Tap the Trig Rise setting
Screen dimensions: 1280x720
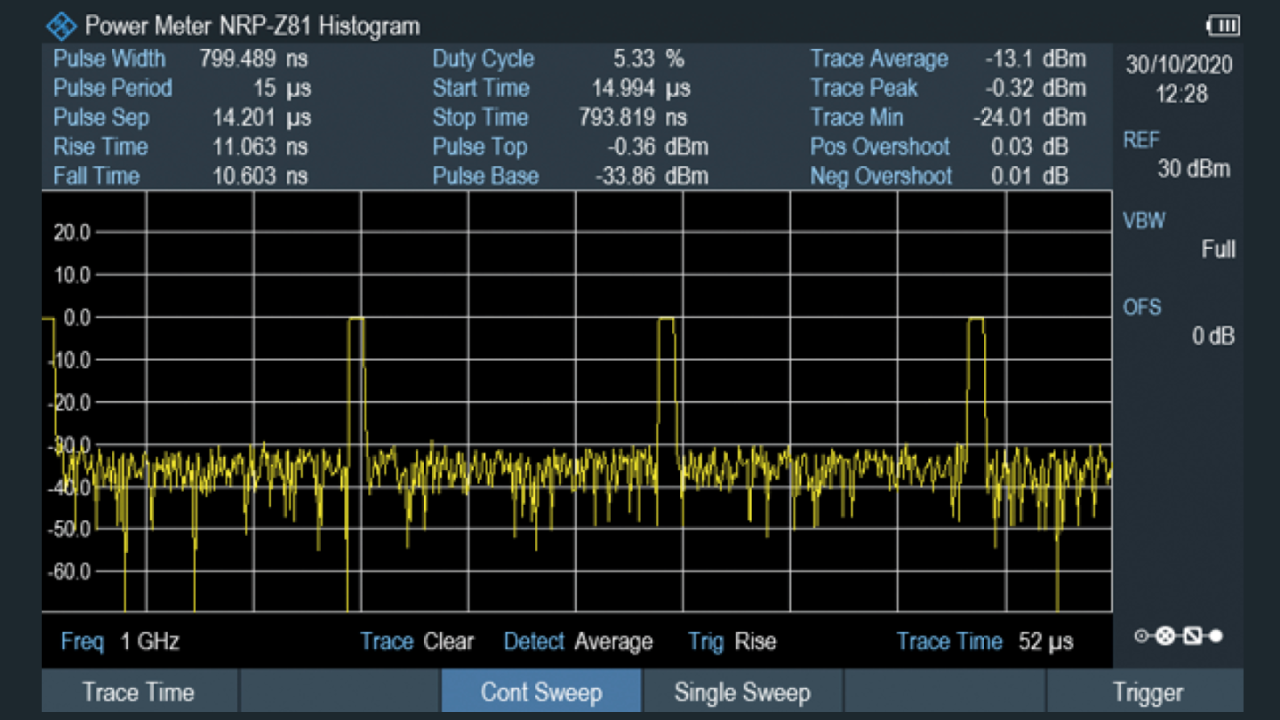pos(732,642)
